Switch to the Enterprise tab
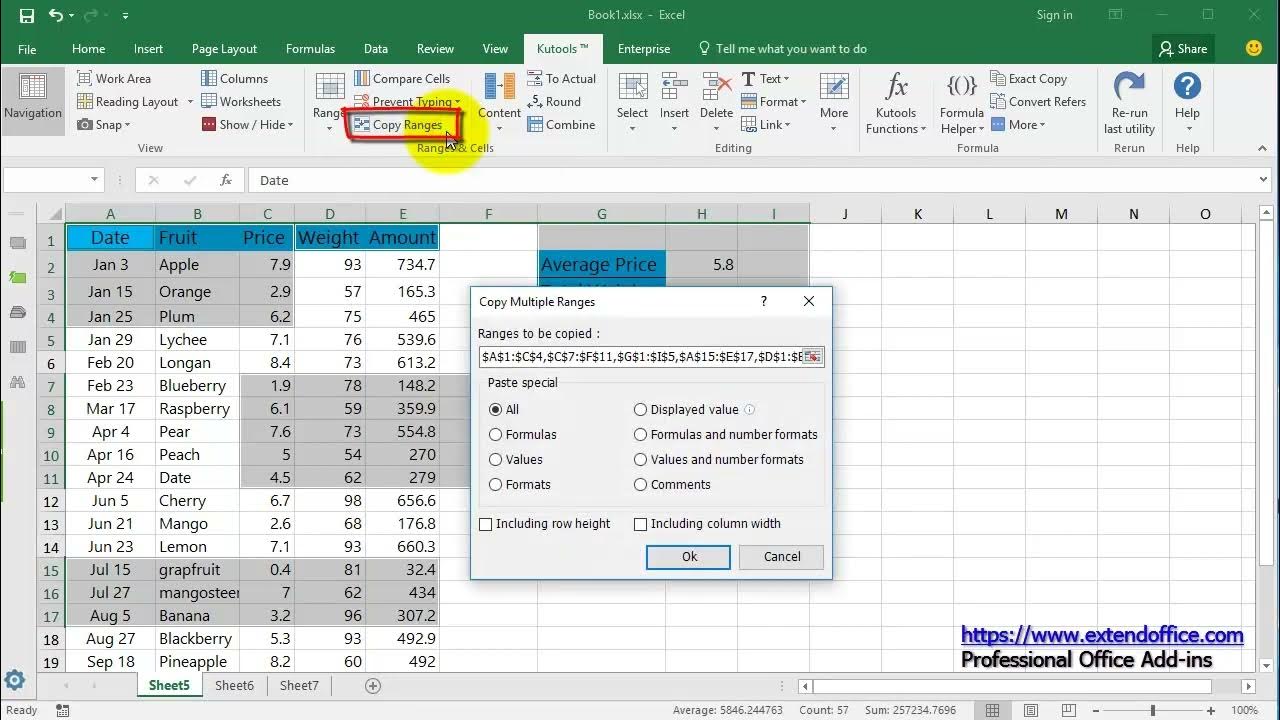1280x720 pixels. 644,48
